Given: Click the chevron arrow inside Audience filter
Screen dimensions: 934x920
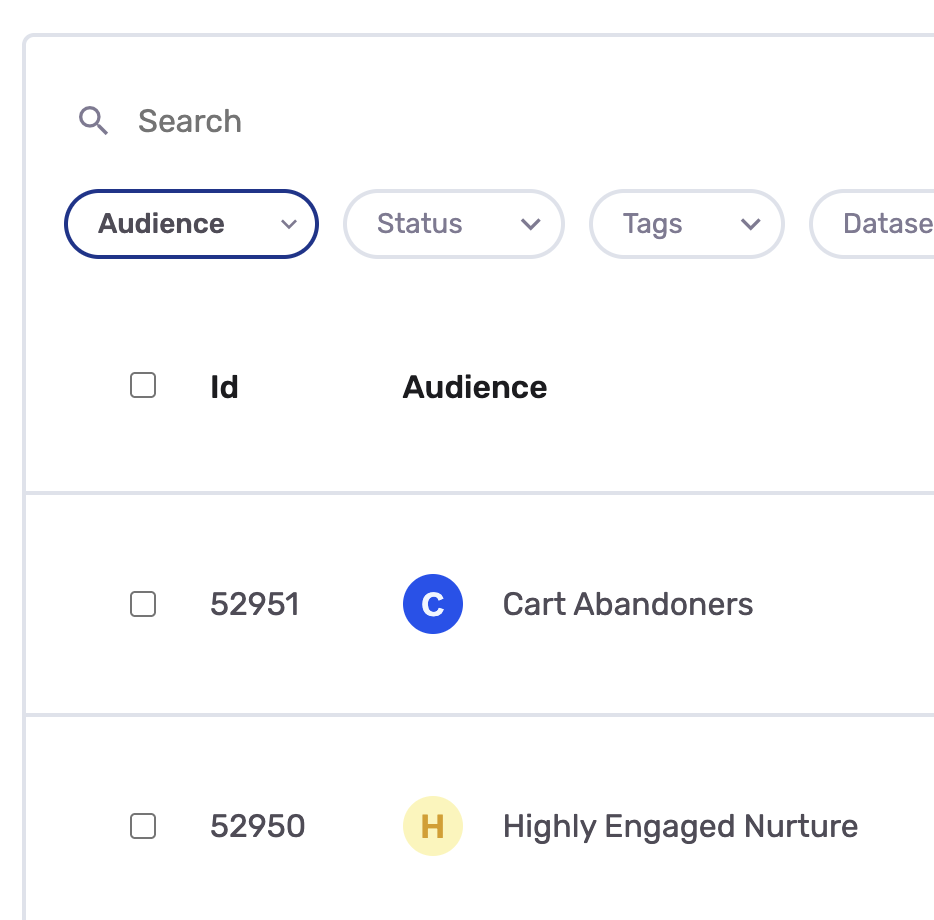Looking at the screenshot, I should pos(289,224).
